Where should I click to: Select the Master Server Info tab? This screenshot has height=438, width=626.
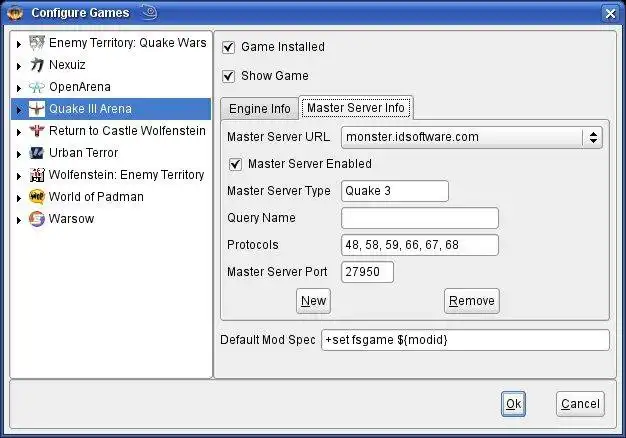(356, 107)
